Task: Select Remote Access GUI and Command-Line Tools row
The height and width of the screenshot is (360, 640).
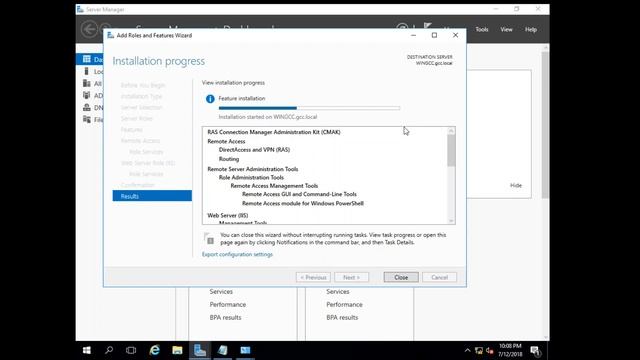Action: (299, 194)
